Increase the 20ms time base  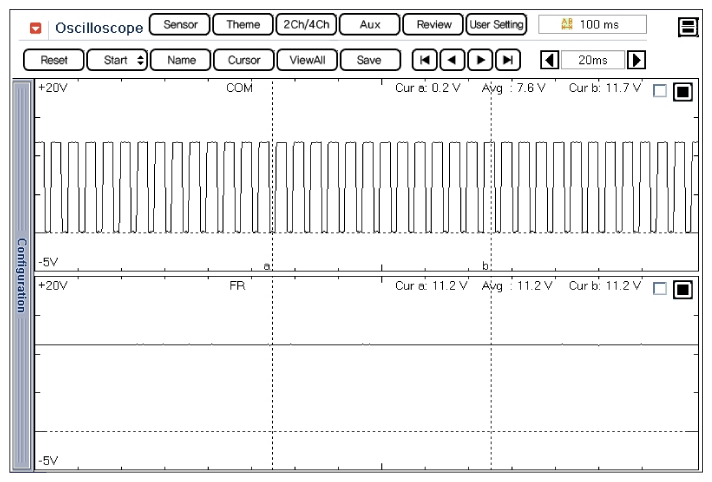coord(636,60)
